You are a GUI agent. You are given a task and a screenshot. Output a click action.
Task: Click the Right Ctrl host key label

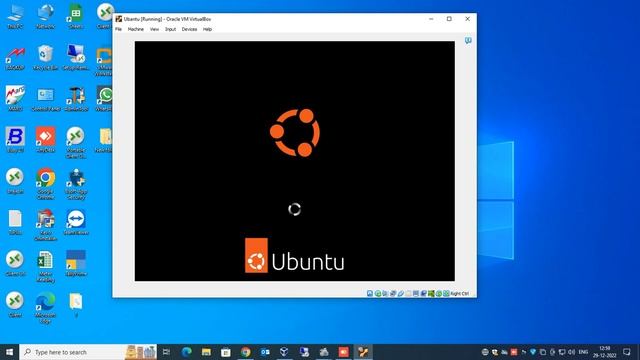tap(460, 293)
